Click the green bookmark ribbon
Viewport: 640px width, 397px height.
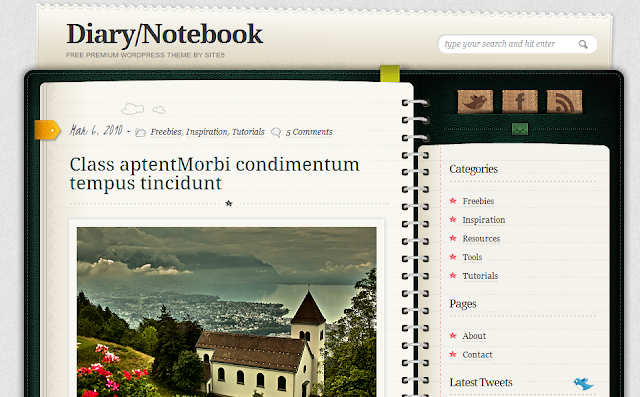[390, 73]
